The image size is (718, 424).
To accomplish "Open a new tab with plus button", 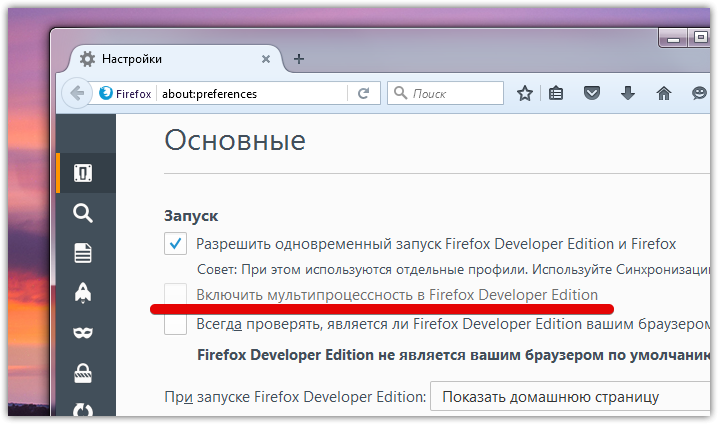I will tap(299, 59).
